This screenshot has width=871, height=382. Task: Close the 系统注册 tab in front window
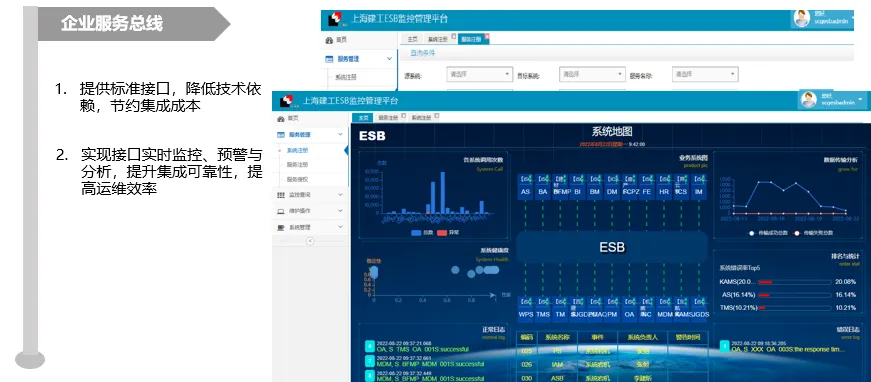click(436, 115)
